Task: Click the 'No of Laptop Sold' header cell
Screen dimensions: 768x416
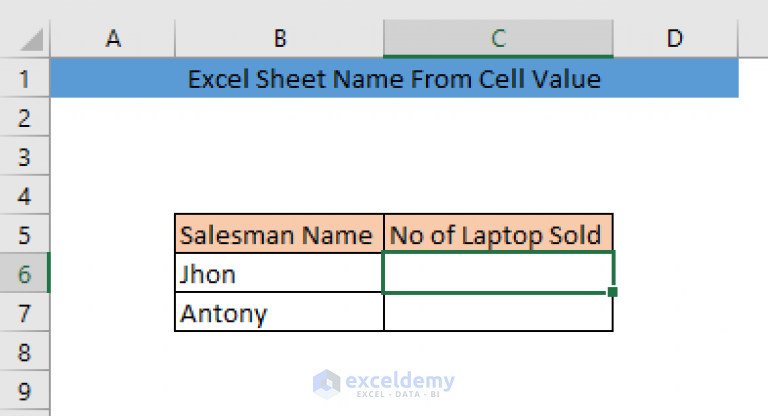Action: point(498,235)
